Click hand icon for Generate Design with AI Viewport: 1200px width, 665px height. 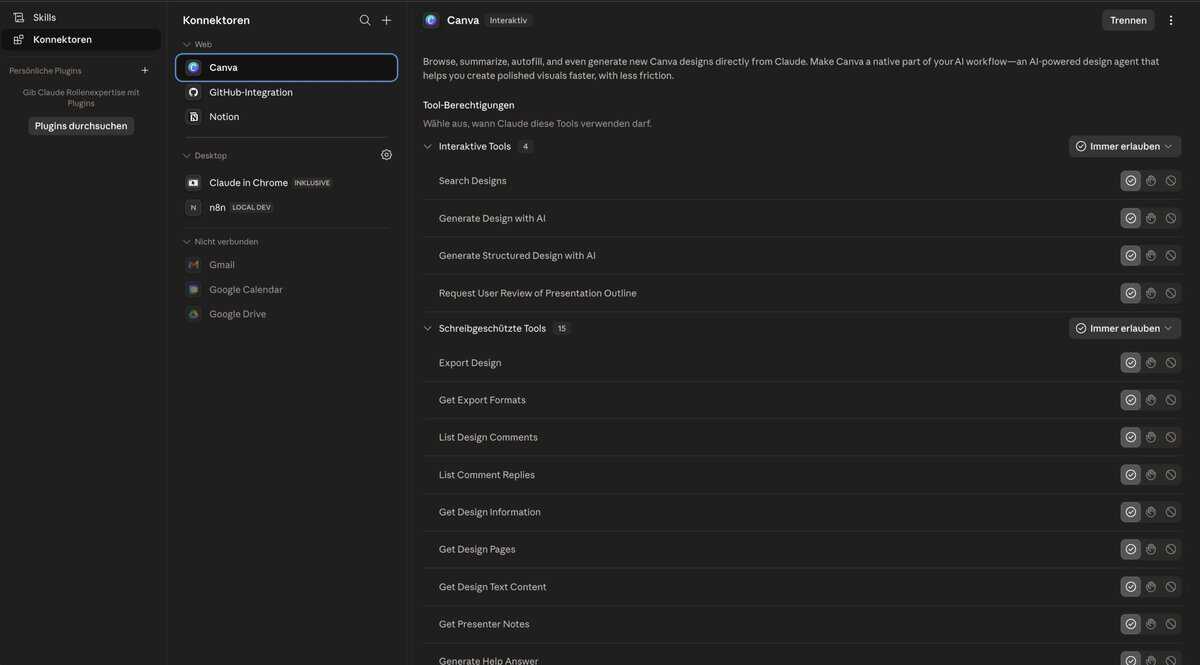click(1151, 218)
